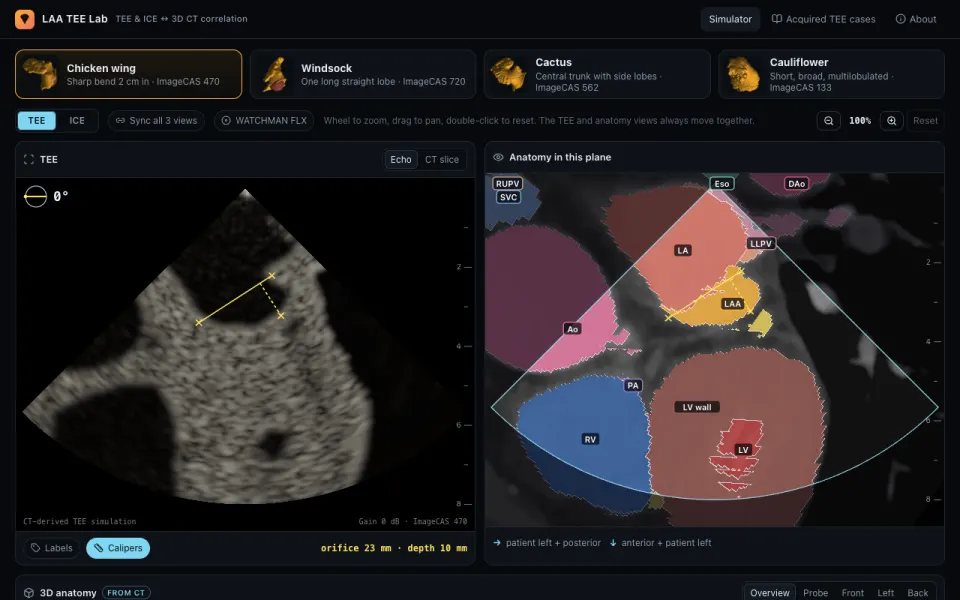Toggle Sync all 3 views
960x600 pixels.
coord(156,121)
